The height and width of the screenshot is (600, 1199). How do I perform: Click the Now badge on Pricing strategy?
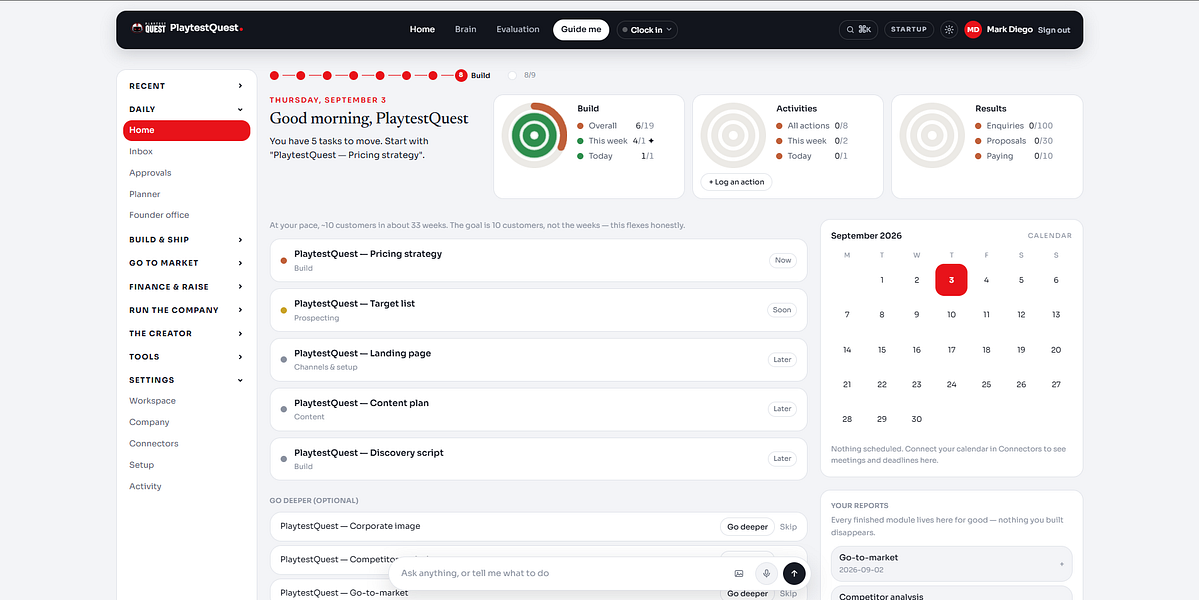783,261
